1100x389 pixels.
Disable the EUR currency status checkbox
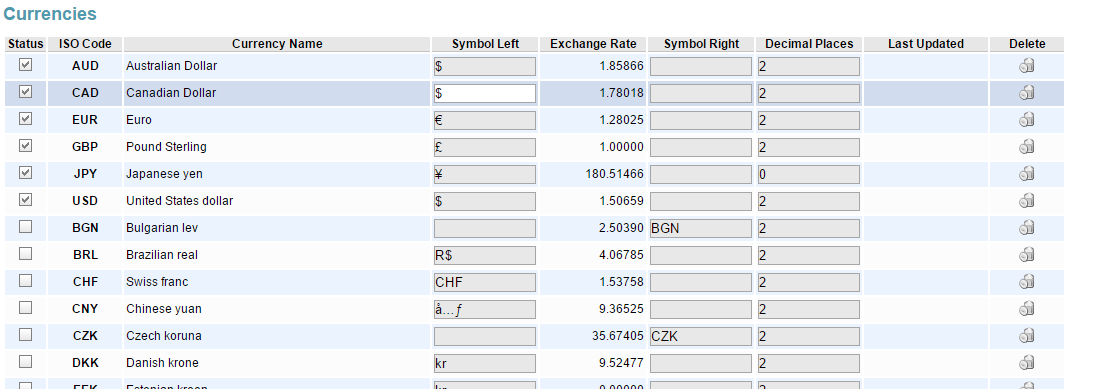(x=25, y=118)
